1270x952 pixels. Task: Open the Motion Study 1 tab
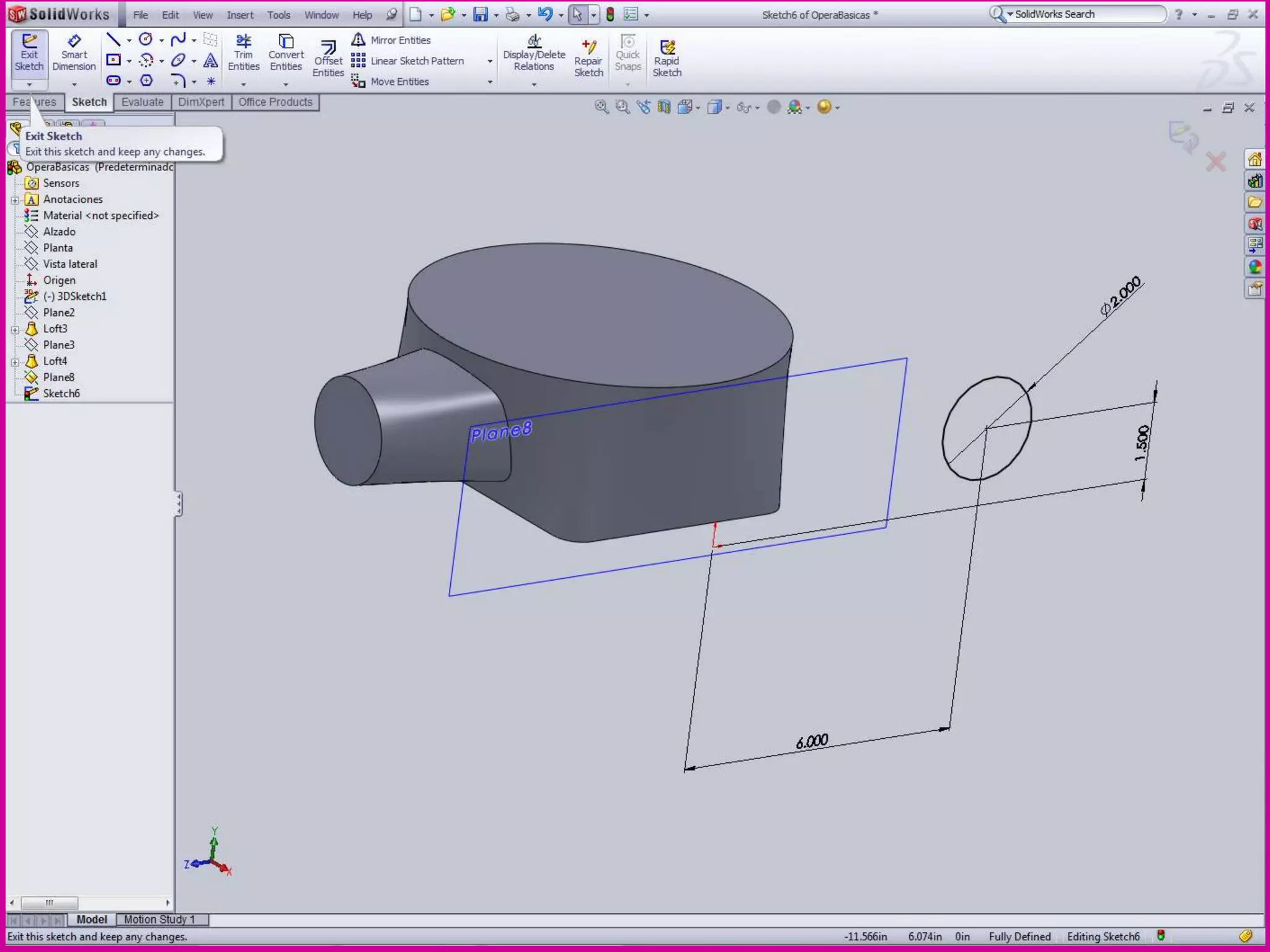[x=159, y=919]
